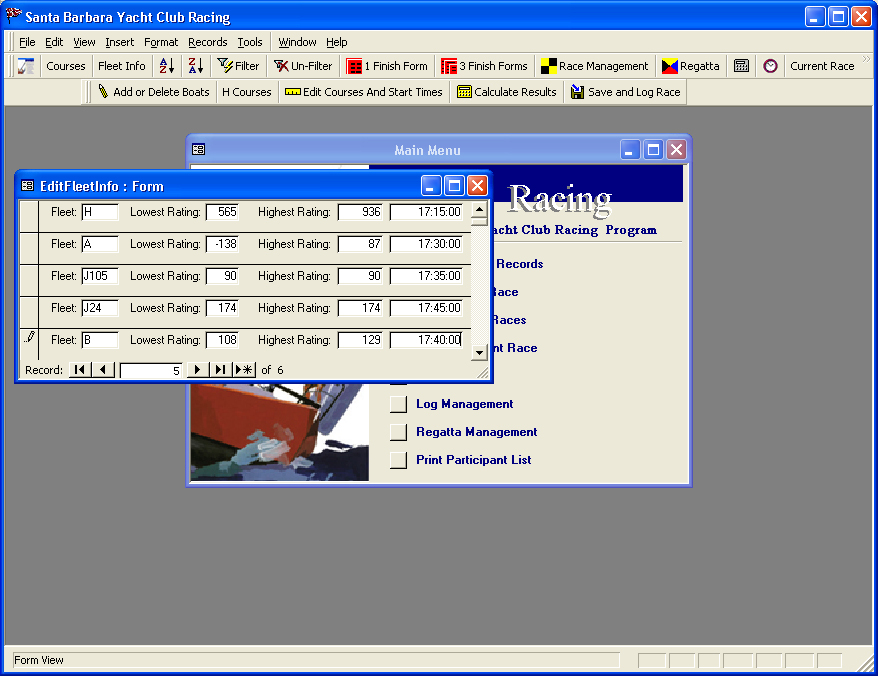
Task: Open the Edit menu
Action: [x=54, y=42]
